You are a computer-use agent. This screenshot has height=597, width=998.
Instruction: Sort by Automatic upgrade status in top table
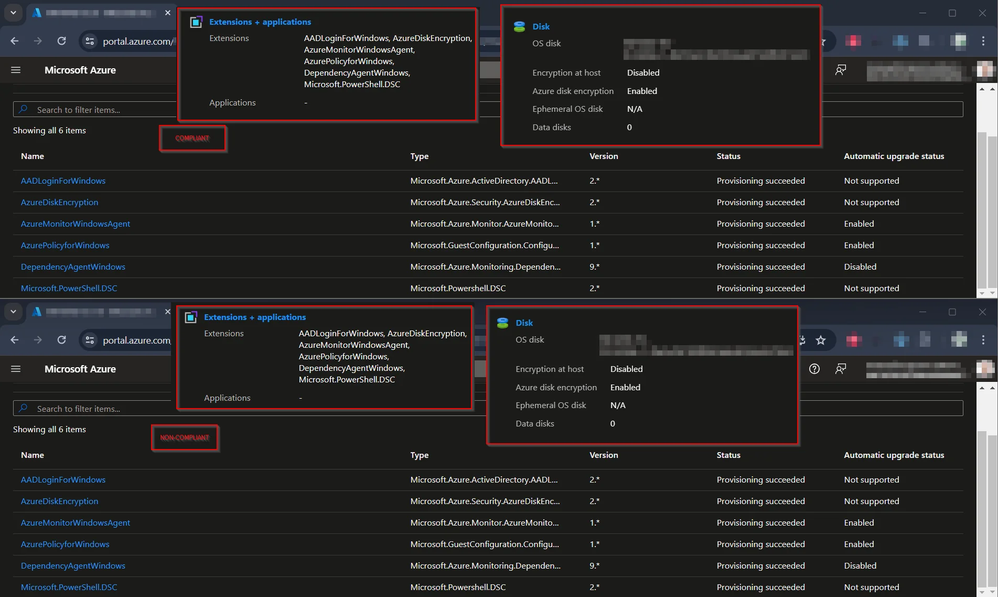894,156
